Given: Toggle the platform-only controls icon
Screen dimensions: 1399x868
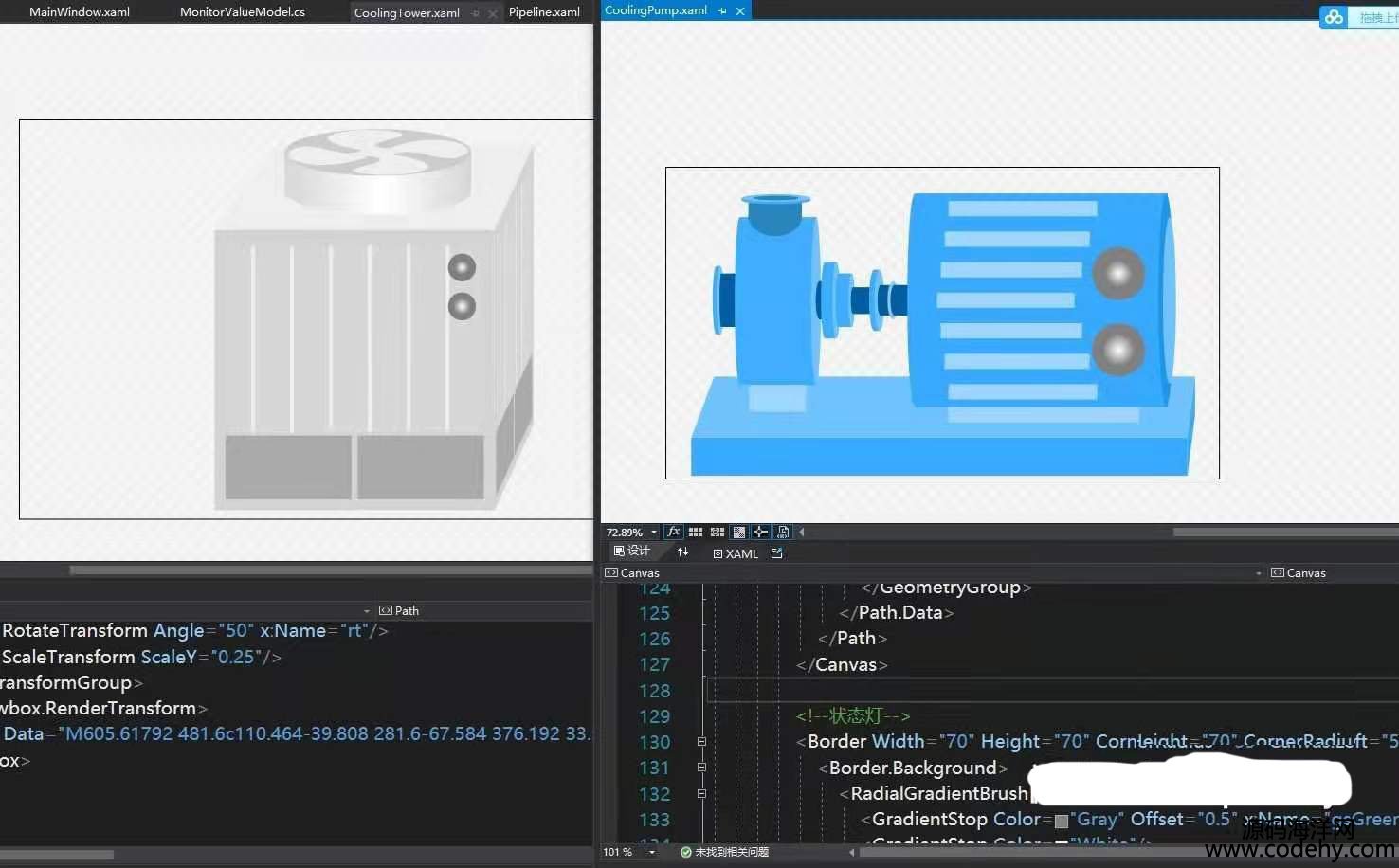Looking at the screenshot, I should tap(783, 533).
